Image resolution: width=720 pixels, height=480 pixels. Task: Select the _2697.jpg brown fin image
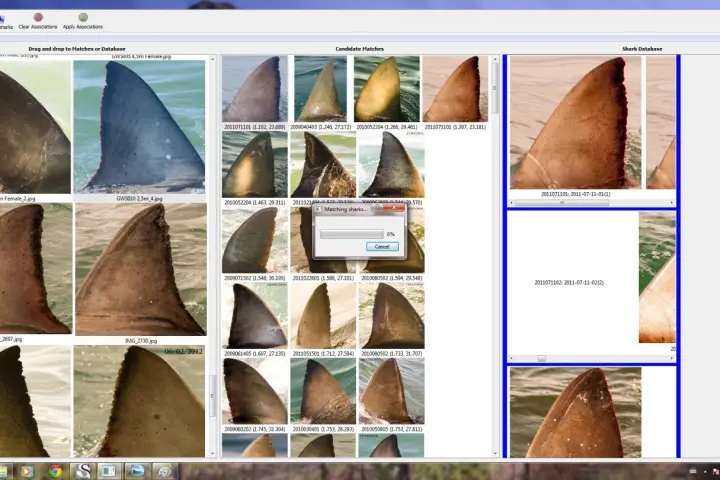pyautogui.click(x=36, y=269)
